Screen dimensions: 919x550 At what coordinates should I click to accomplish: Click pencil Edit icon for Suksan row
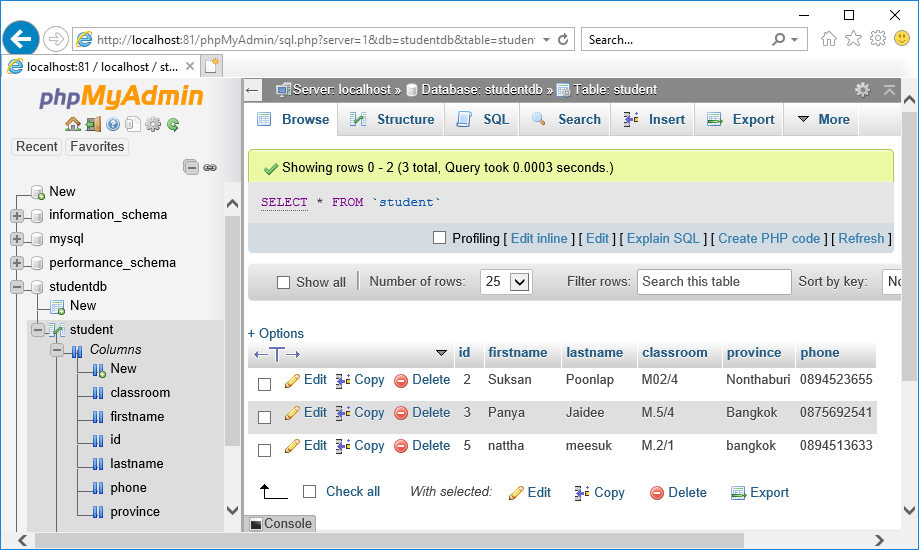pos(293,380)
